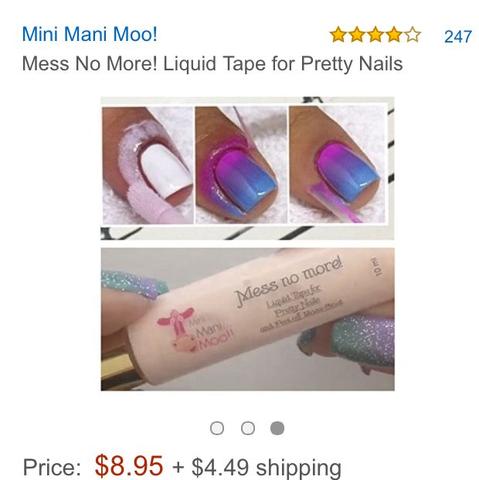The width and height of the screenshot is (479, 480).
Task: Click the $8.95 price
Action: coord(129,465)
